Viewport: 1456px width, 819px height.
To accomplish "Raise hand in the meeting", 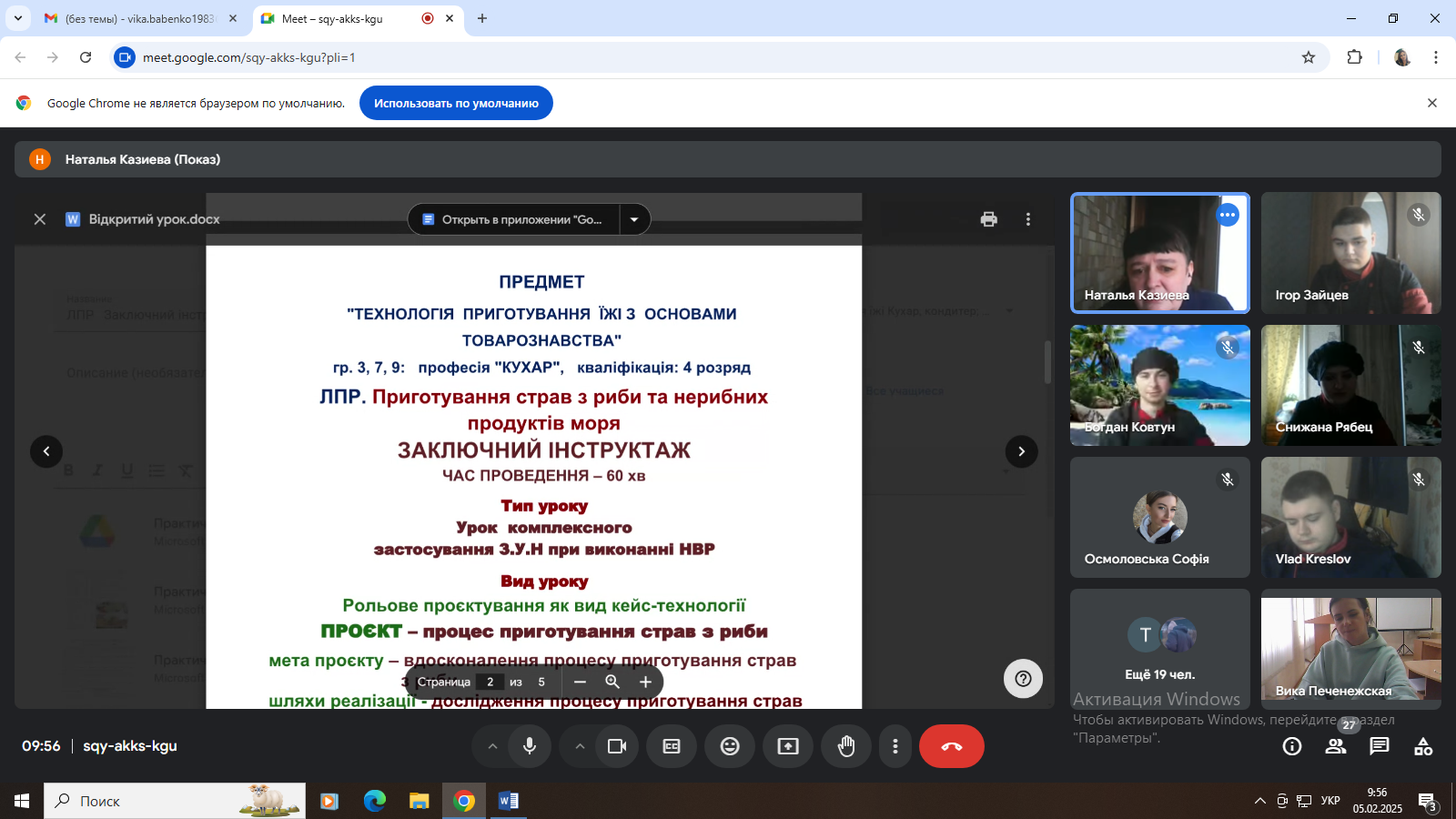I will [x=846, y=746].
